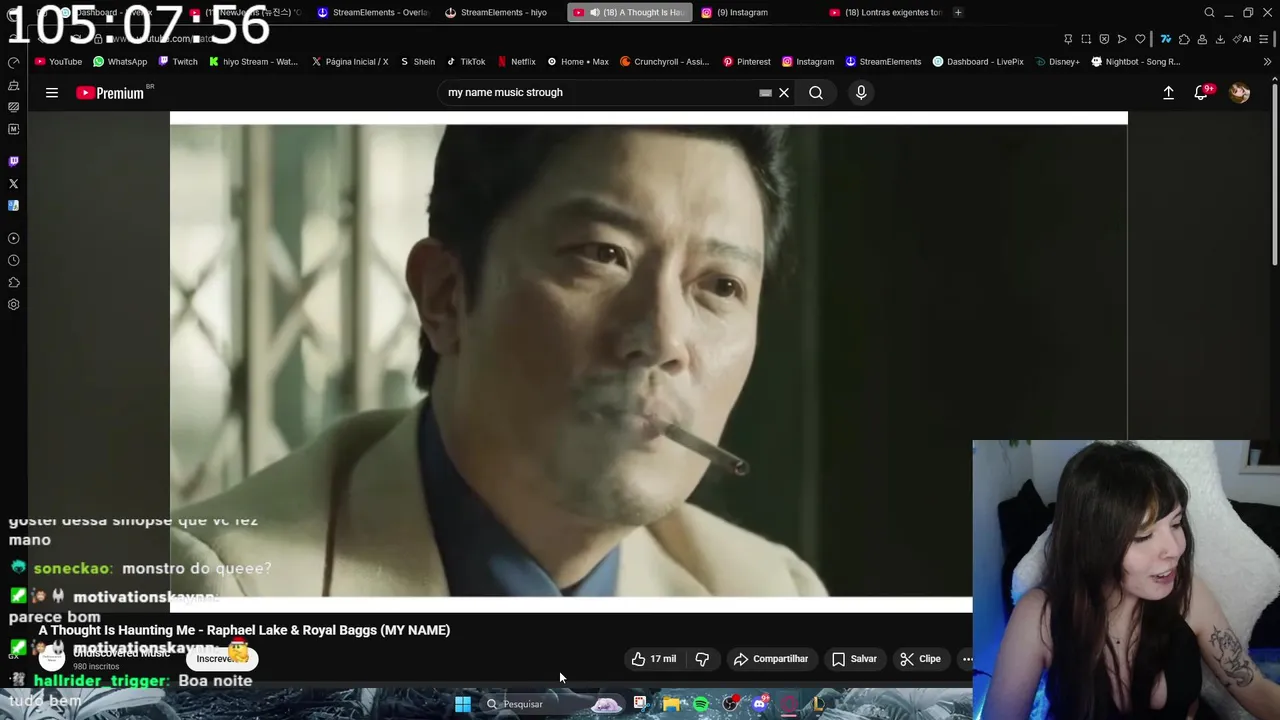This screenshot has height=720, width=1280.
Task: Switch to the StreamElements - Overlay tab
Action: pos(373,13)
